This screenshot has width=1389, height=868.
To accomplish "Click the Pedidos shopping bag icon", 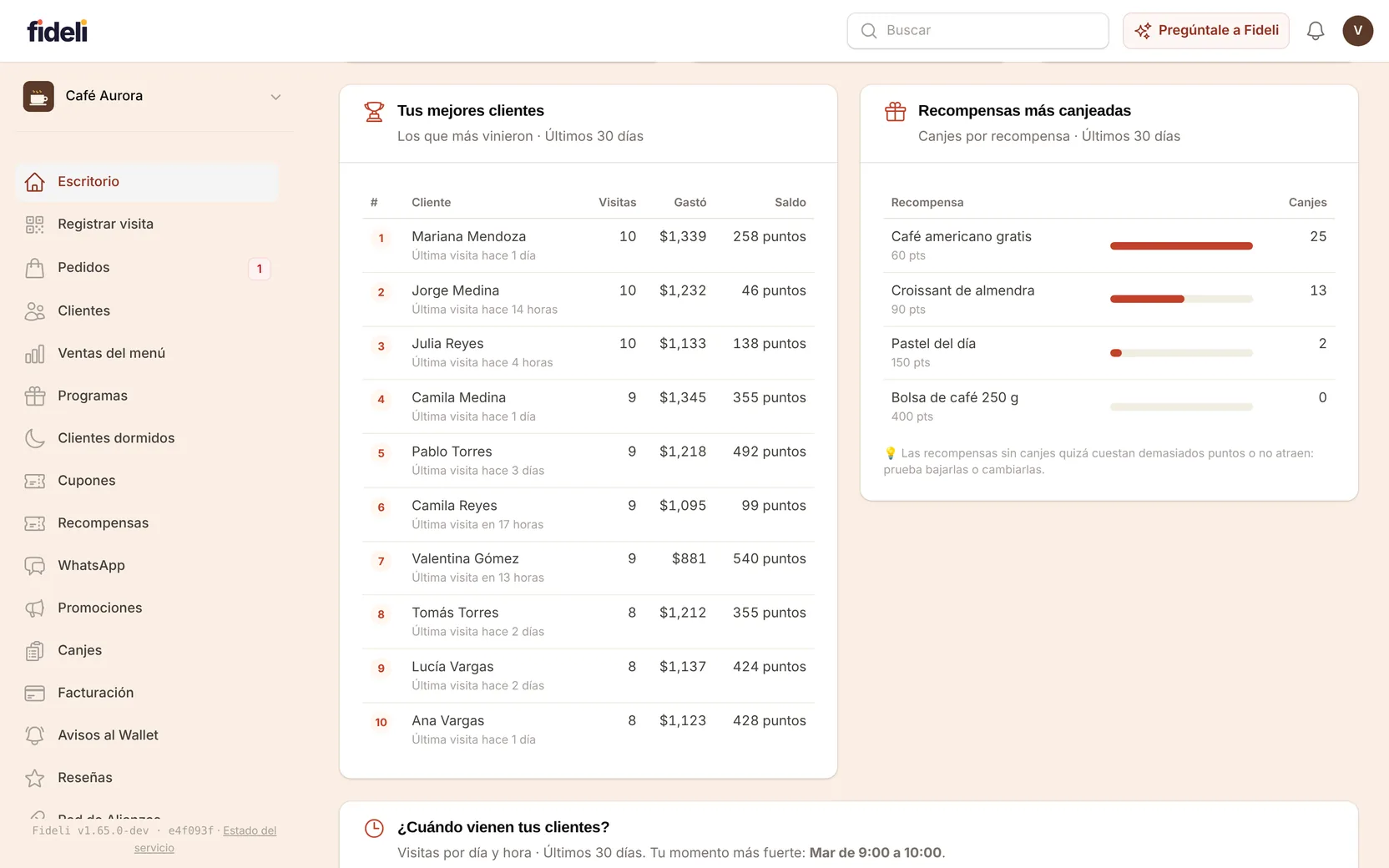I will pyautogui.click(x=35, y=268).
